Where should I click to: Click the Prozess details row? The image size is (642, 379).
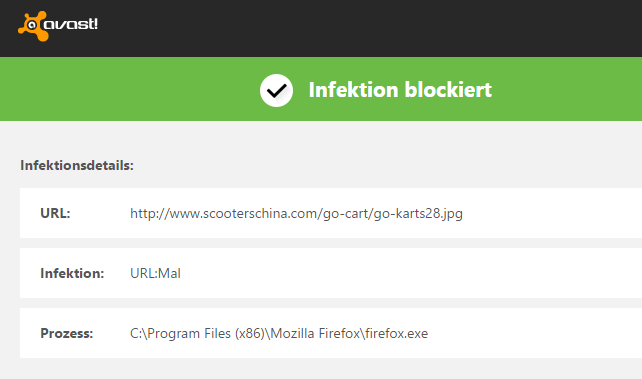(x=331, y=333)
